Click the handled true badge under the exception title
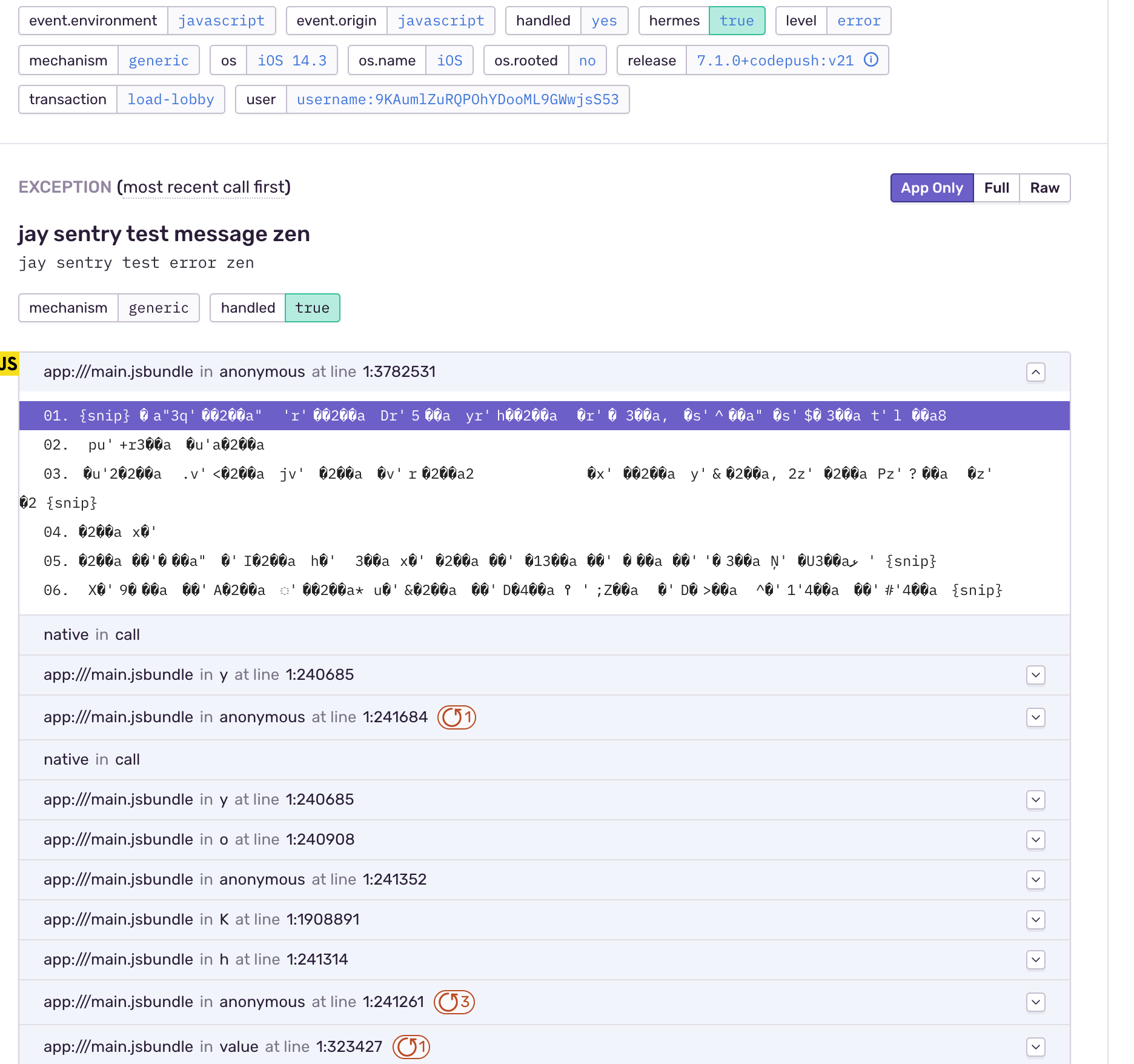 [x=313, y=308]
